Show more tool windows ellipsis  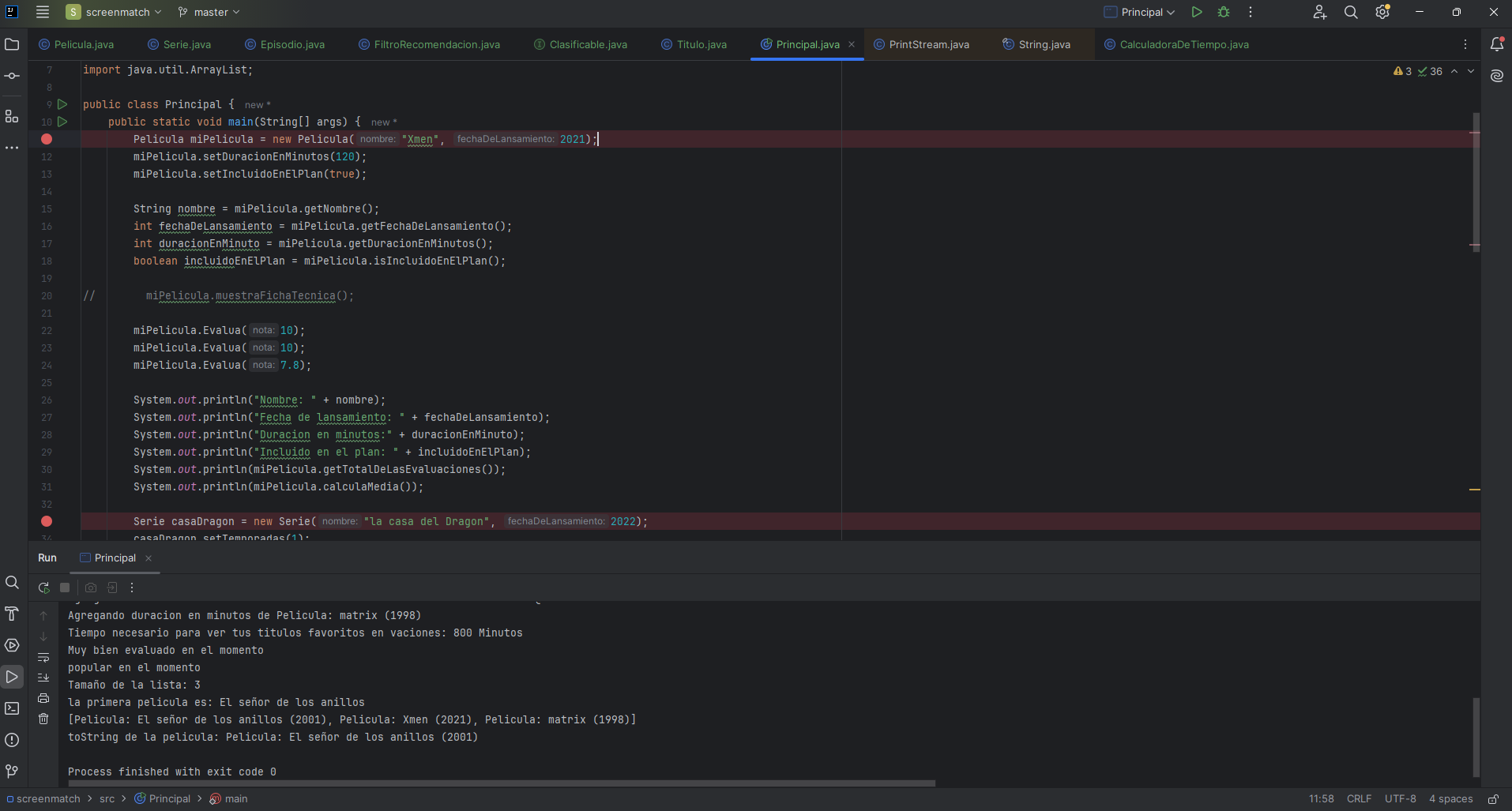click(x=12, y=148)
